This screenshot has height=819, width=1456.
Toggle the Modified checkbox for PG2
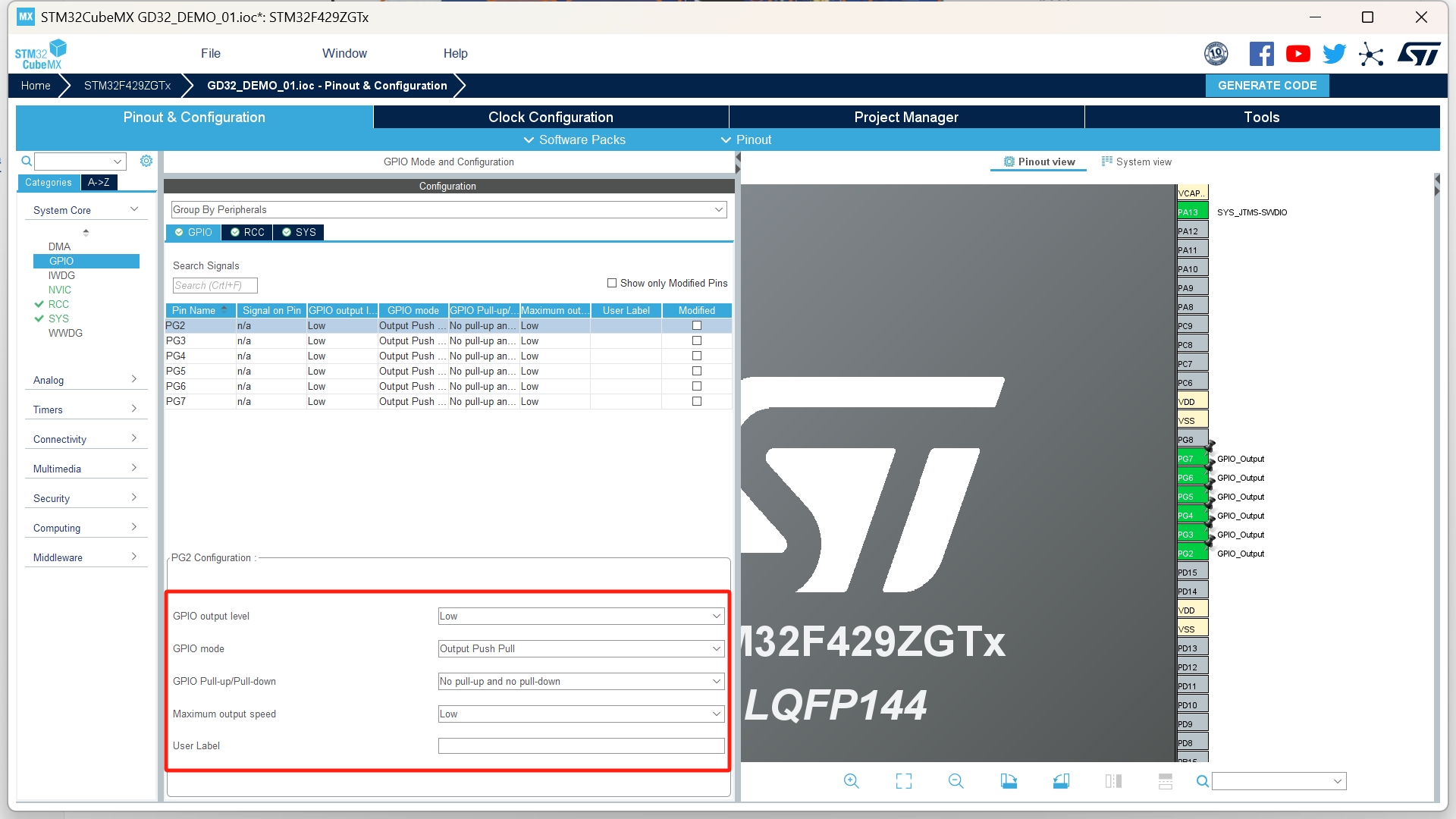(697, 325)
